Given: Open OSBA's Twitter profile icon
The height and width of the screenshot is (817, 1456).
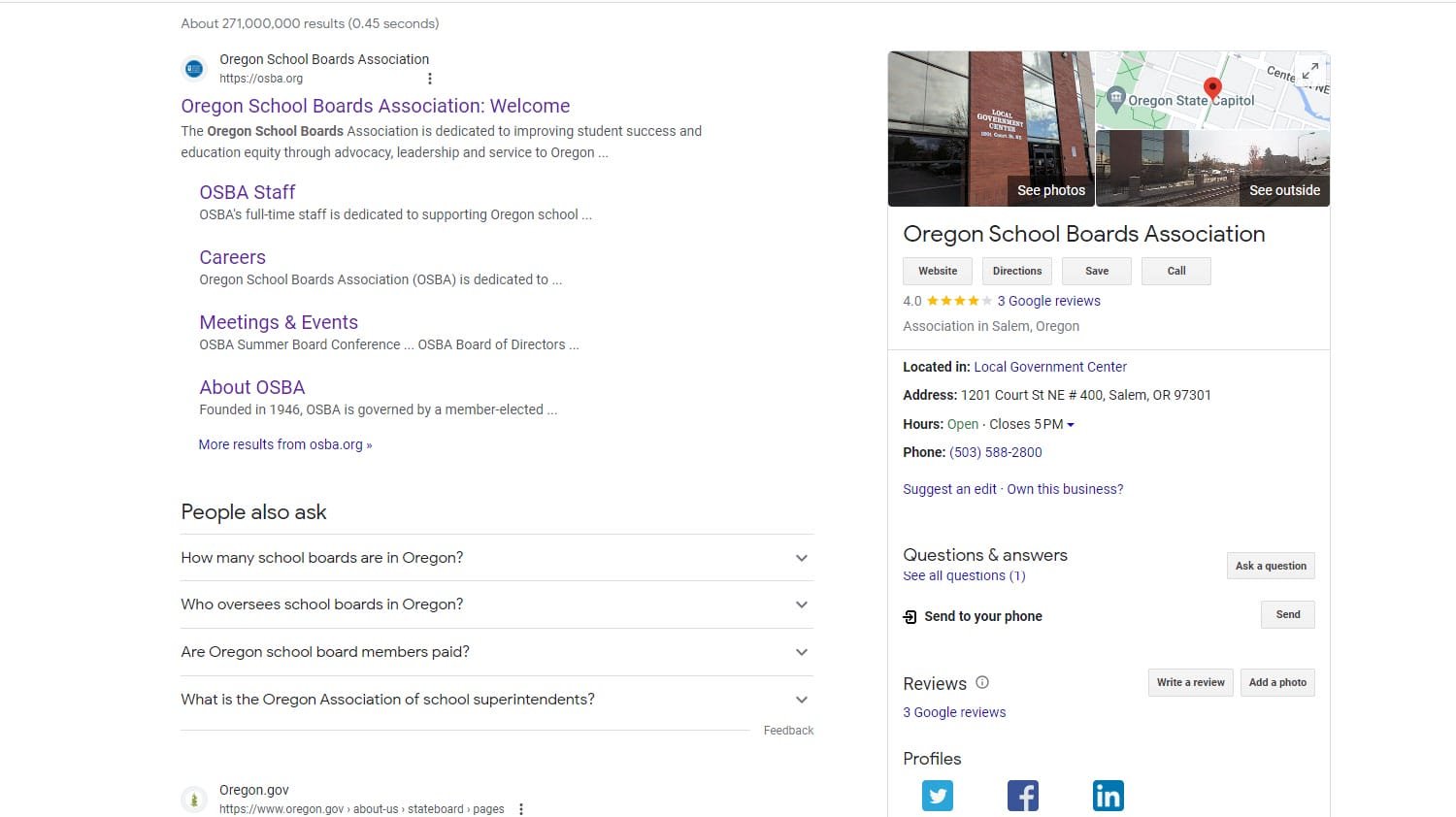Looking at the screenshot, I should coord(937,795).
